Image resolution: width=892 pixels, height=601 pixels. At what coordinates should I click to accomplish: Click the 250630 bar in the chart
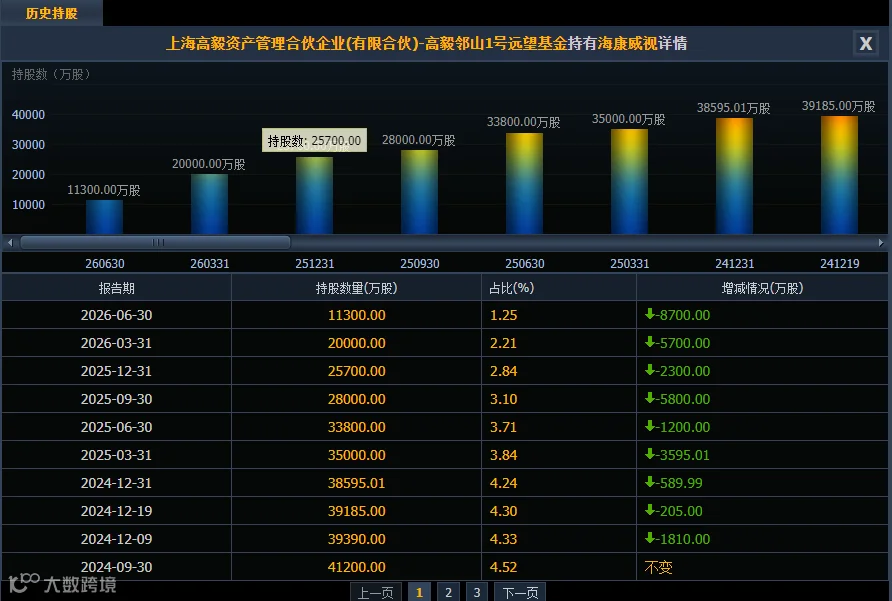click(525, 183)
